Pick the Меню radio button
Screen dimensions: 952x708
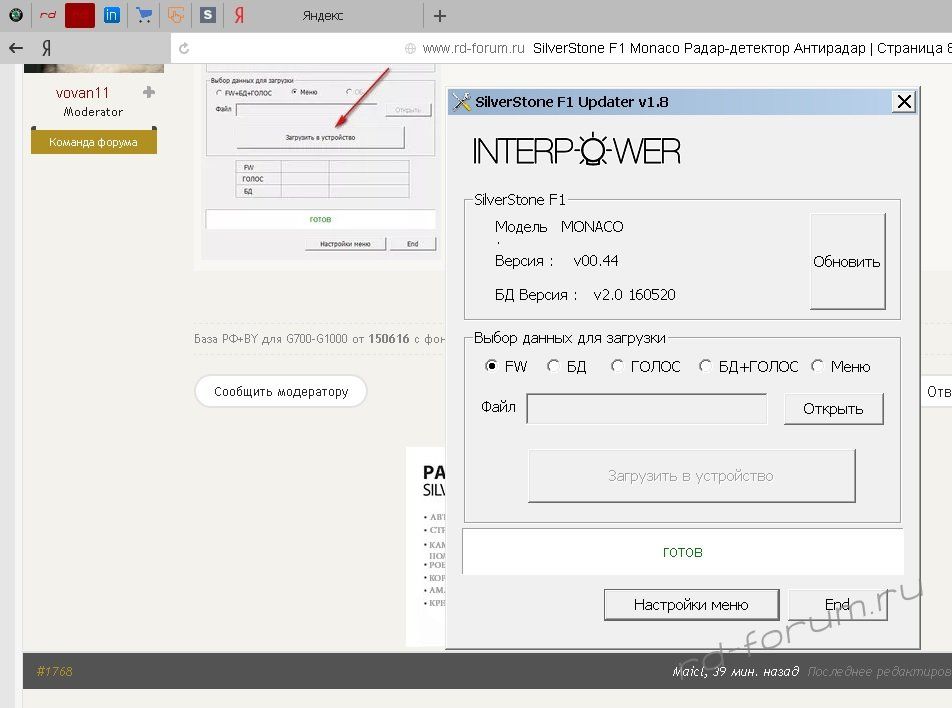tap(817, 366)
